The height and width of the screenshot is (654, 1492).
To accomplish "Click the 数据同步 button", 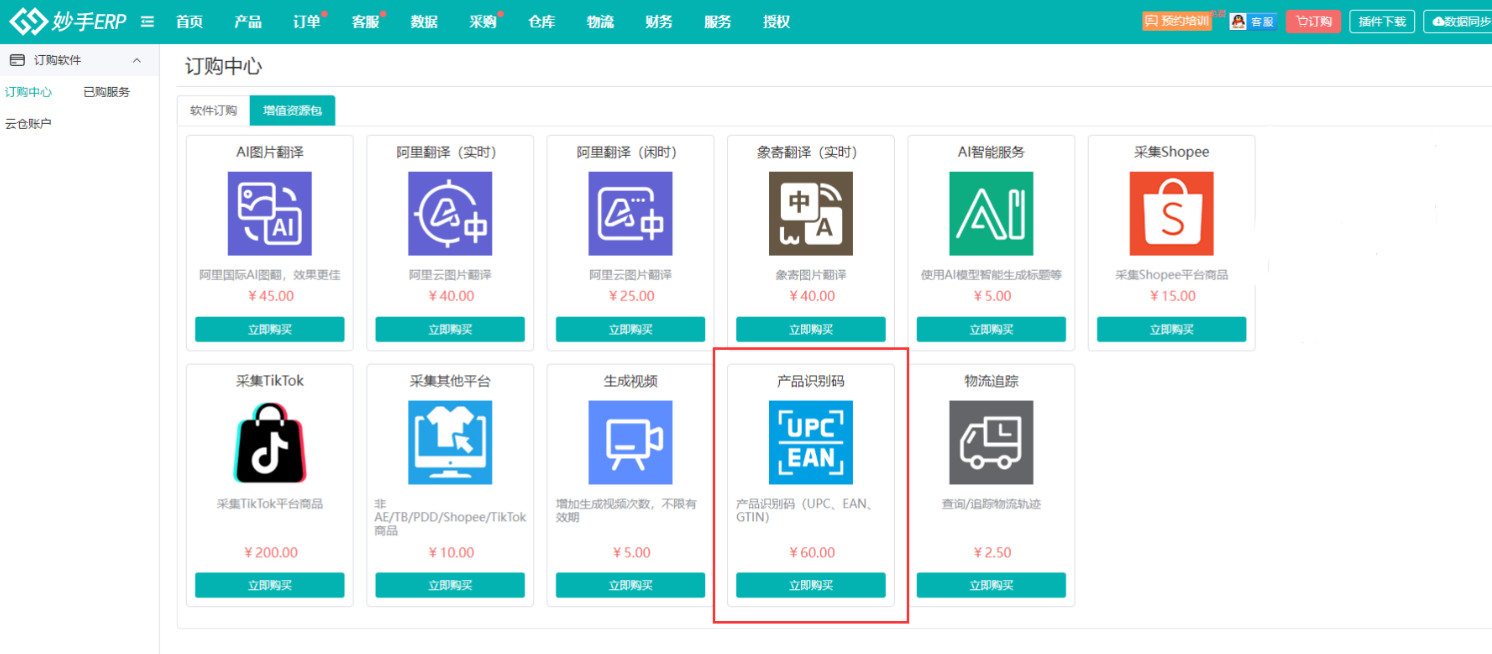I will coord(1458,21).
